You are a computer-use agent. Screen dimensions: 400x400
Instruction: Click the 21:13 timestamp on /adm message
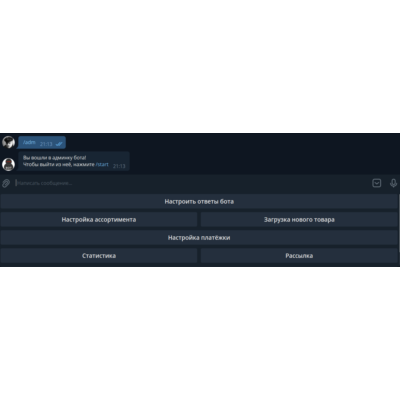click(x=46, y=144)
